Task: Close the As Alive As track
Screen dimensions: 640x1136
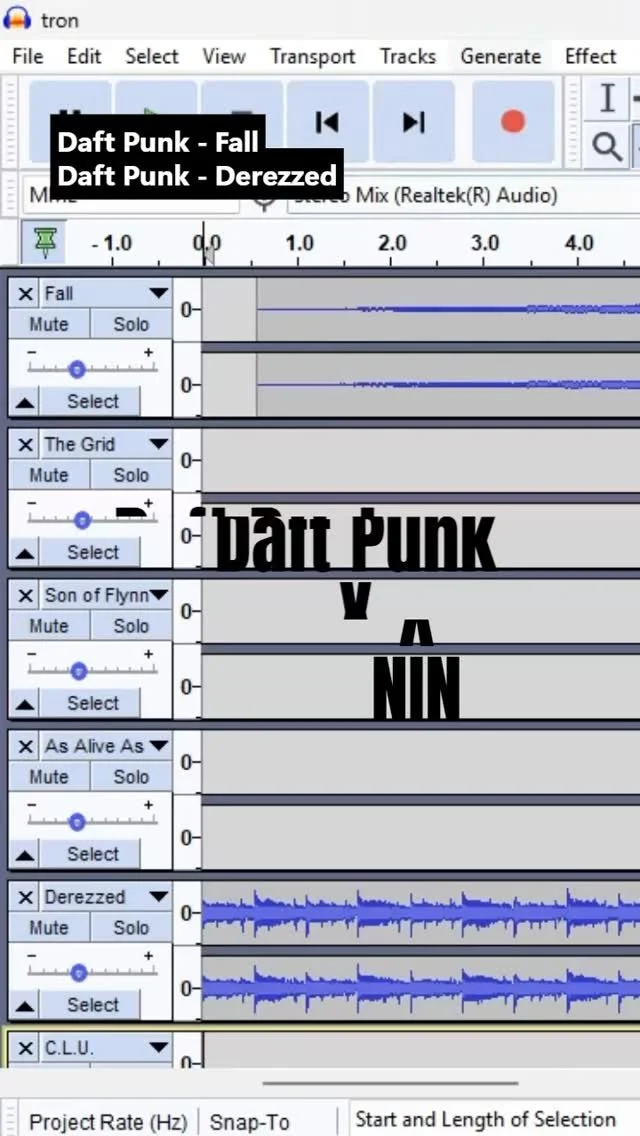Action: click(x=25, y=746)
